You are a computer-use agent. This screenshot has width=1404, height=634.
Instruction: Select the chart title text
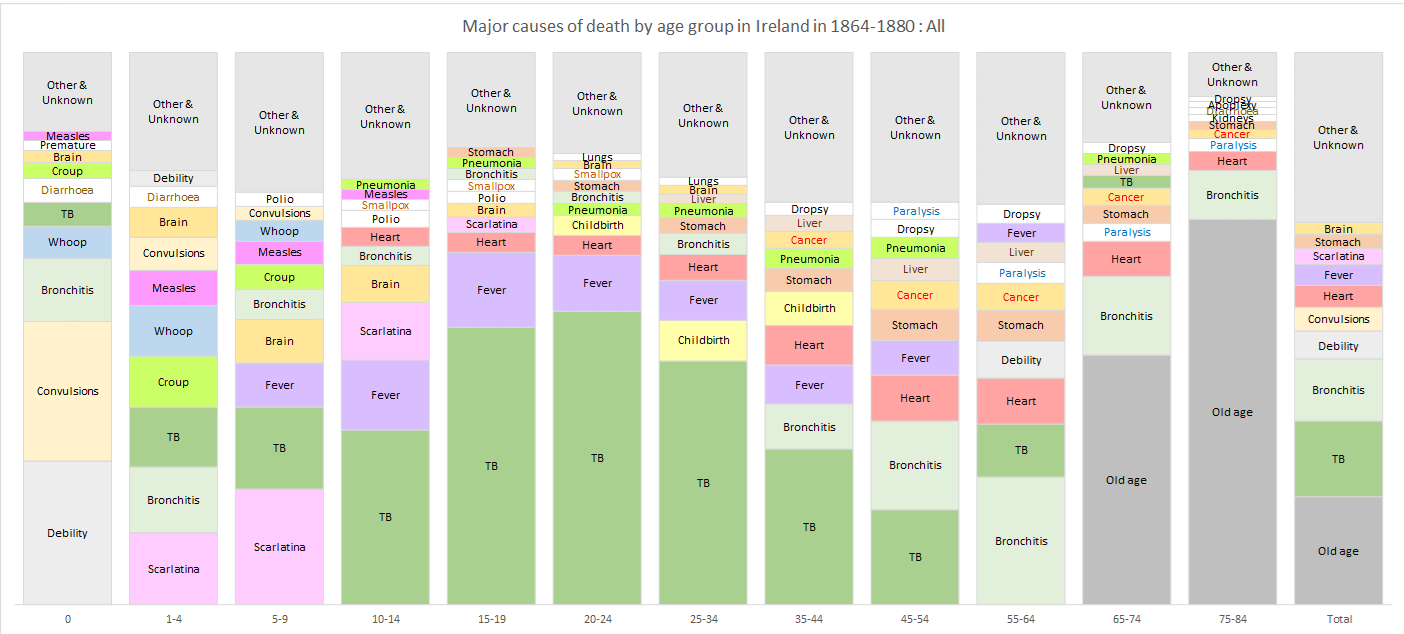[x=701, y=25]
